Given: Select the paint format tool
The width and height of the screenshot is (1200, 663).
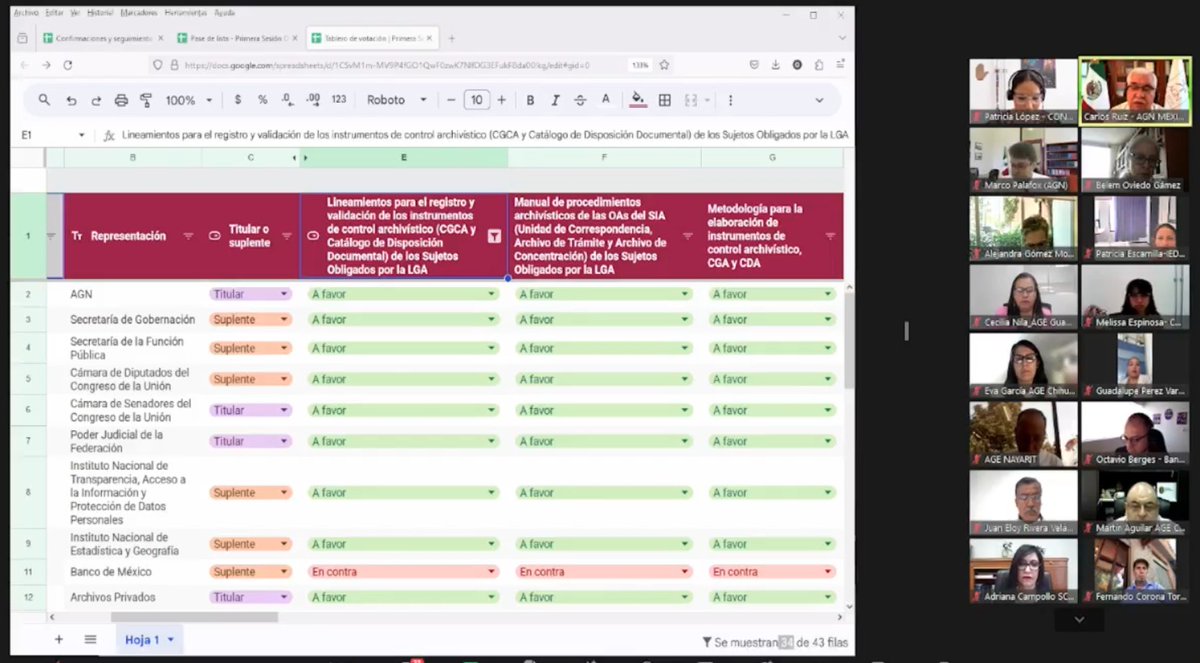Looking at the screenshot, I should tap(146, 100).
